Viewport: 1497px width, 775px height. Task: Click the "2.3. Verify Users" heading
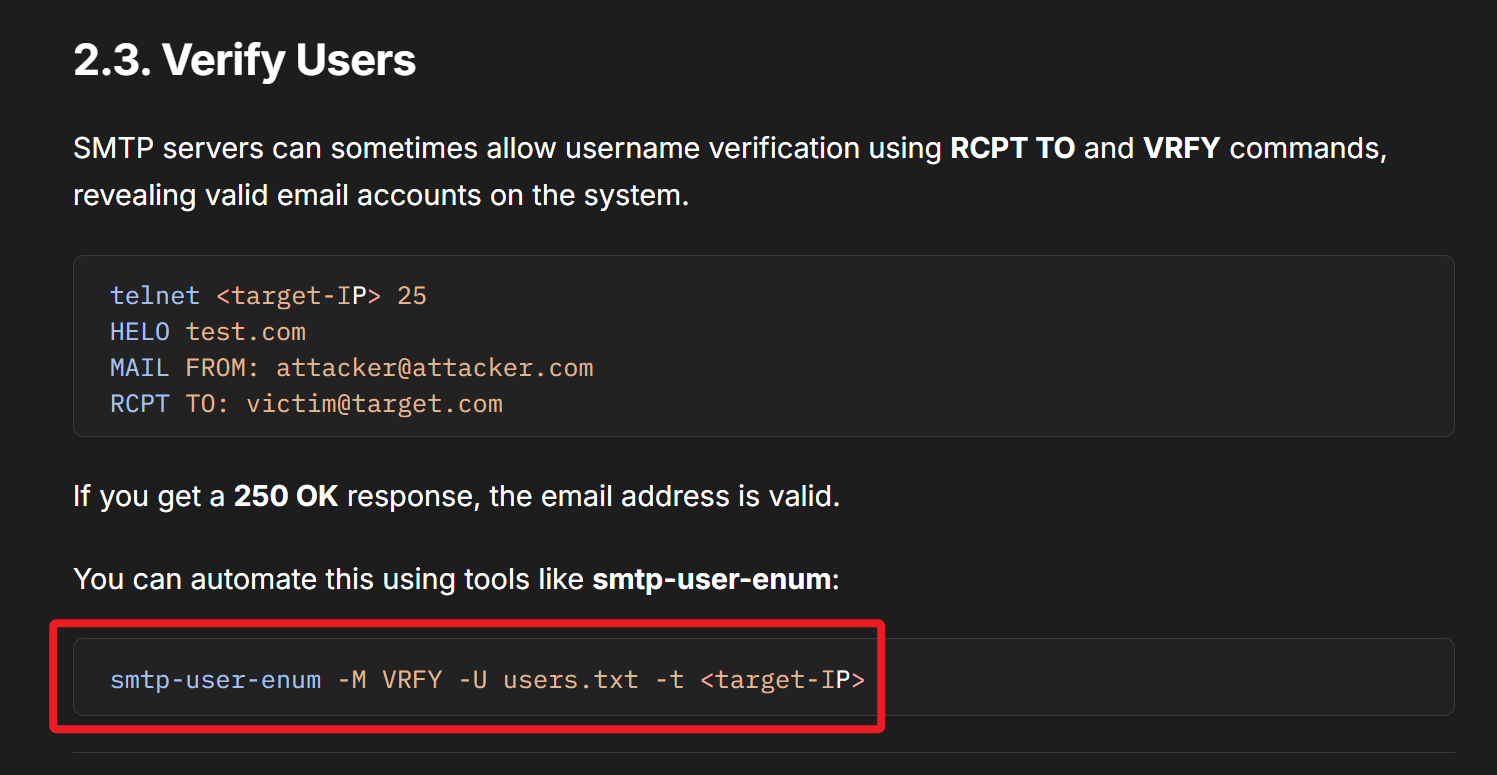coord(244,61)
